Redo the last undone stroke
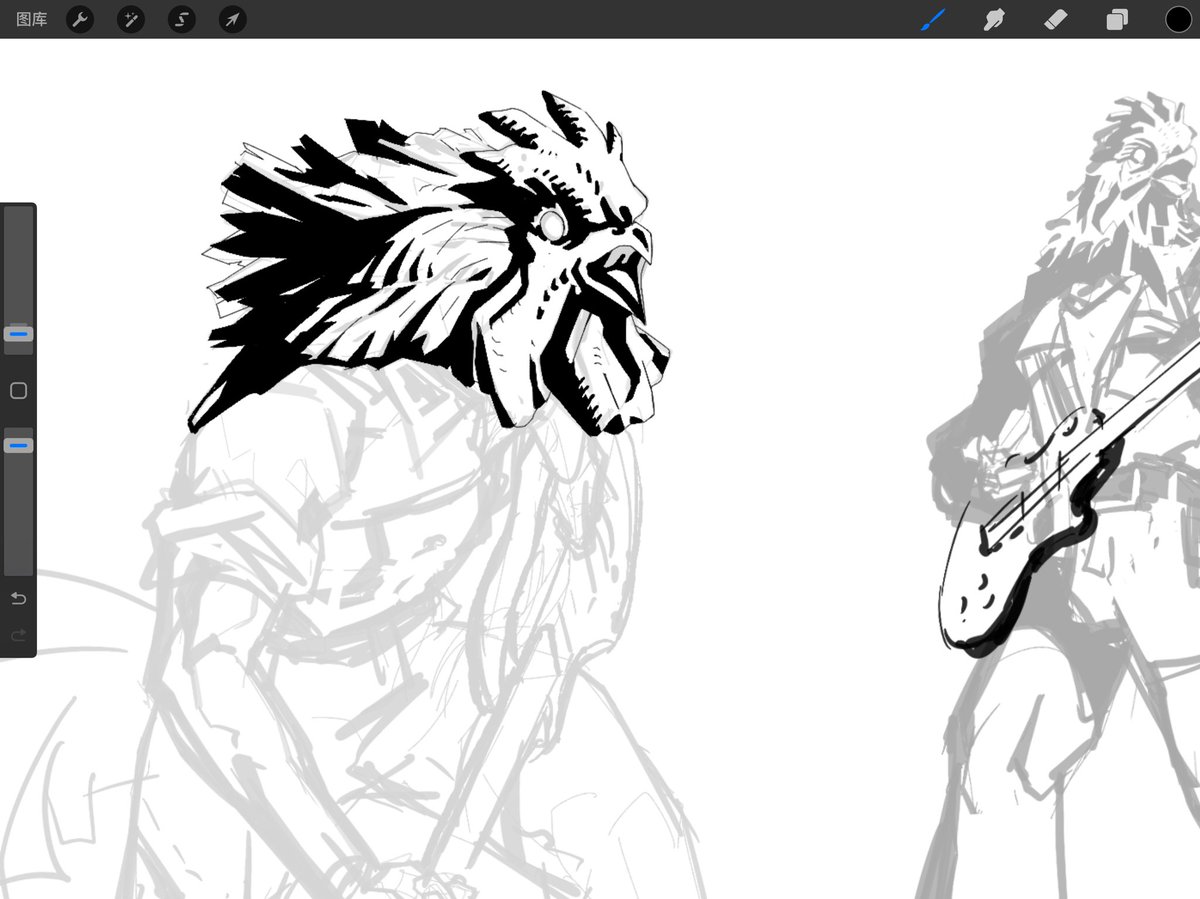 [18, 635]
